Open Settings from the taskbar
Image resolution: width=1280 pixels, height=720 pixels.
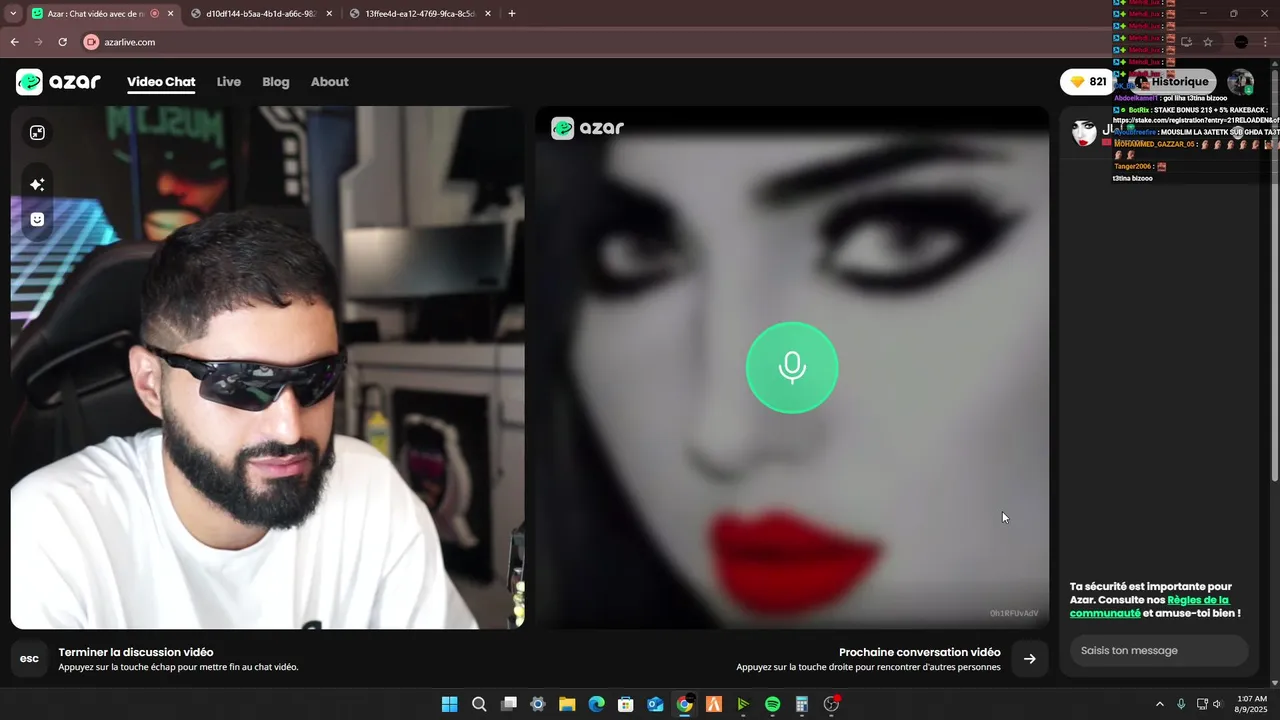(538, 704)
